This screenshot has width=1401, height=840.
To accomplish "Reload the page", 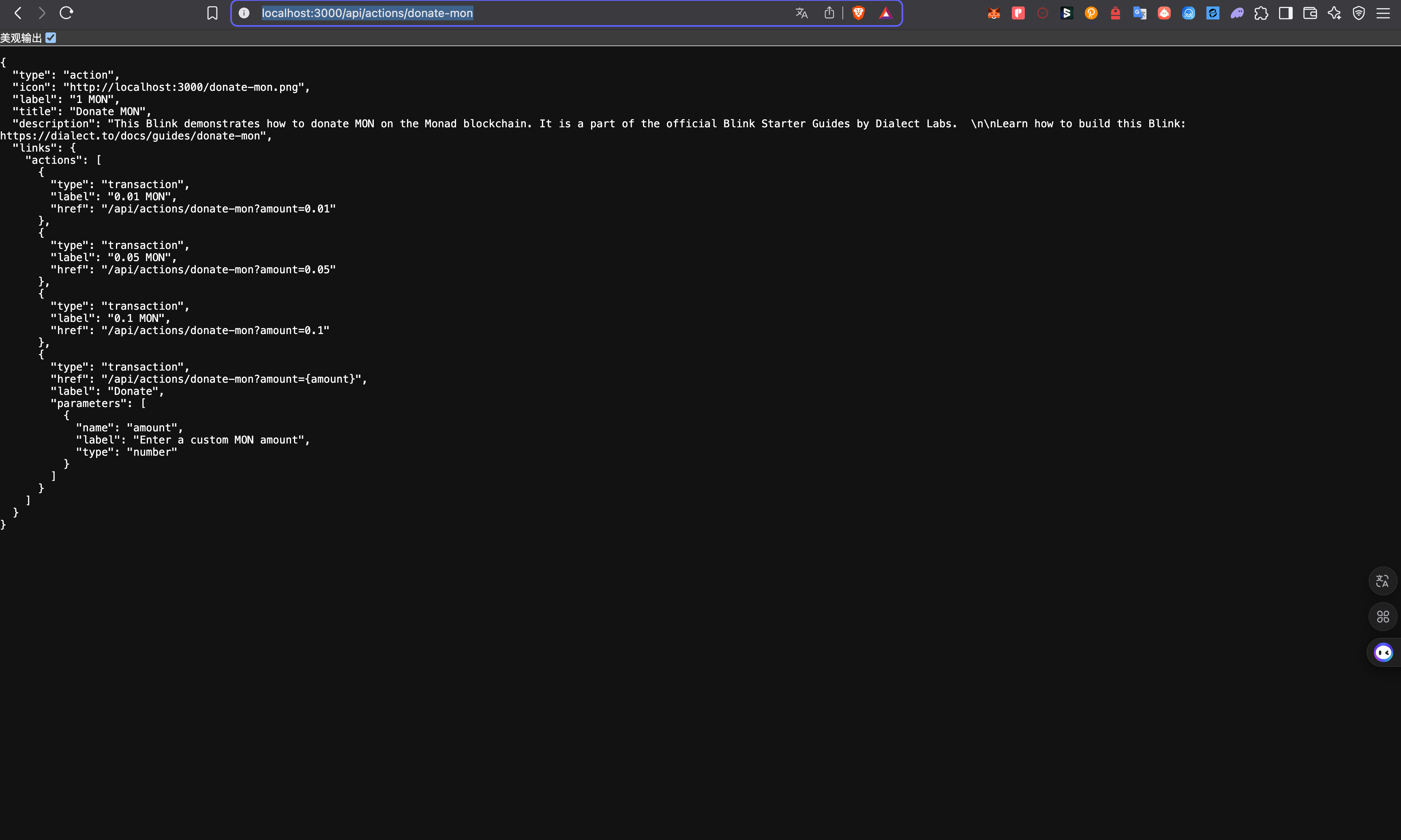I will click(x=66, y=13).
